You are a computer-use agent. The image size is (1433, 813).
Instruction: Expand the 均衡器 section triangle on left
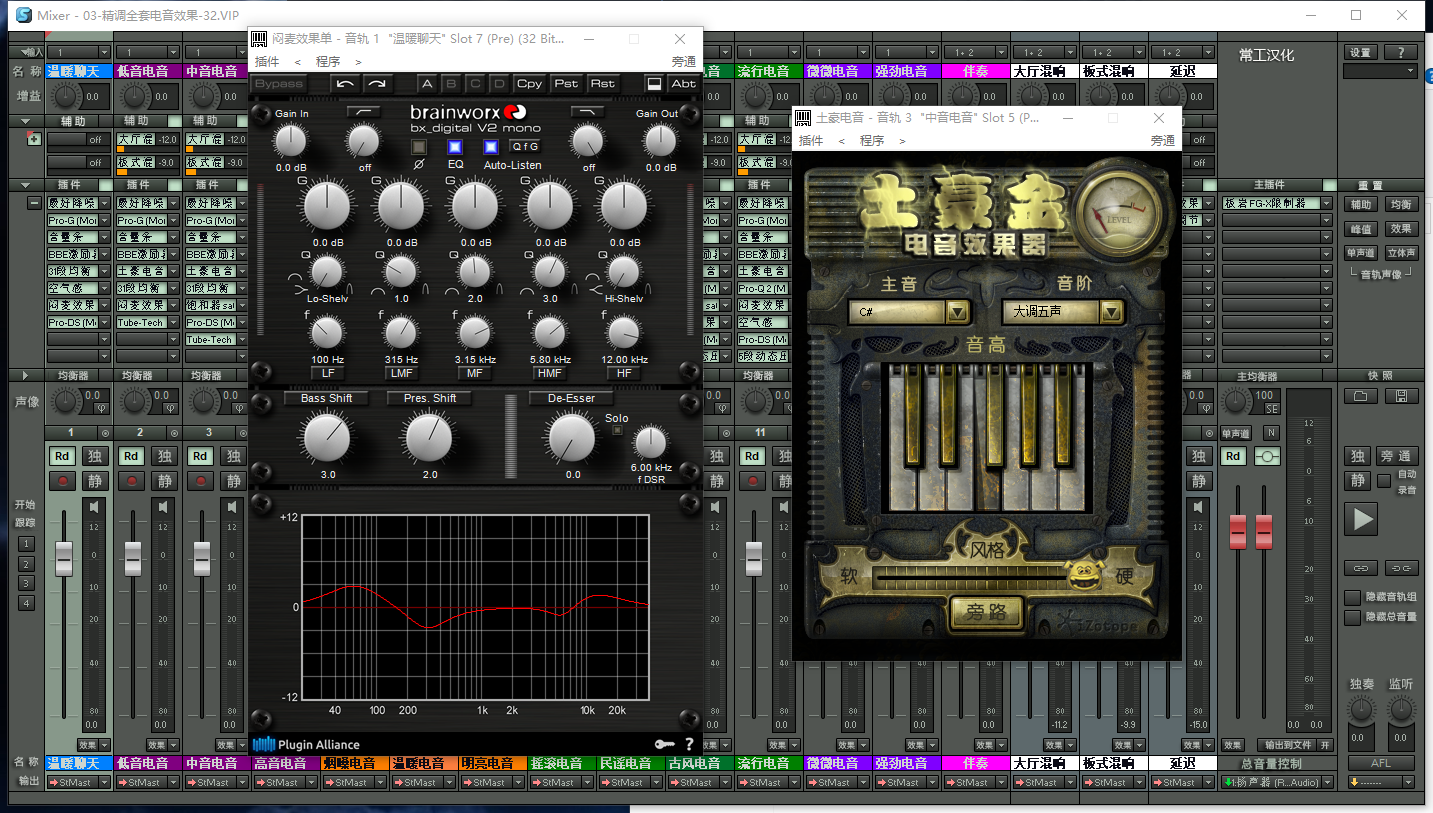point(24,376)
